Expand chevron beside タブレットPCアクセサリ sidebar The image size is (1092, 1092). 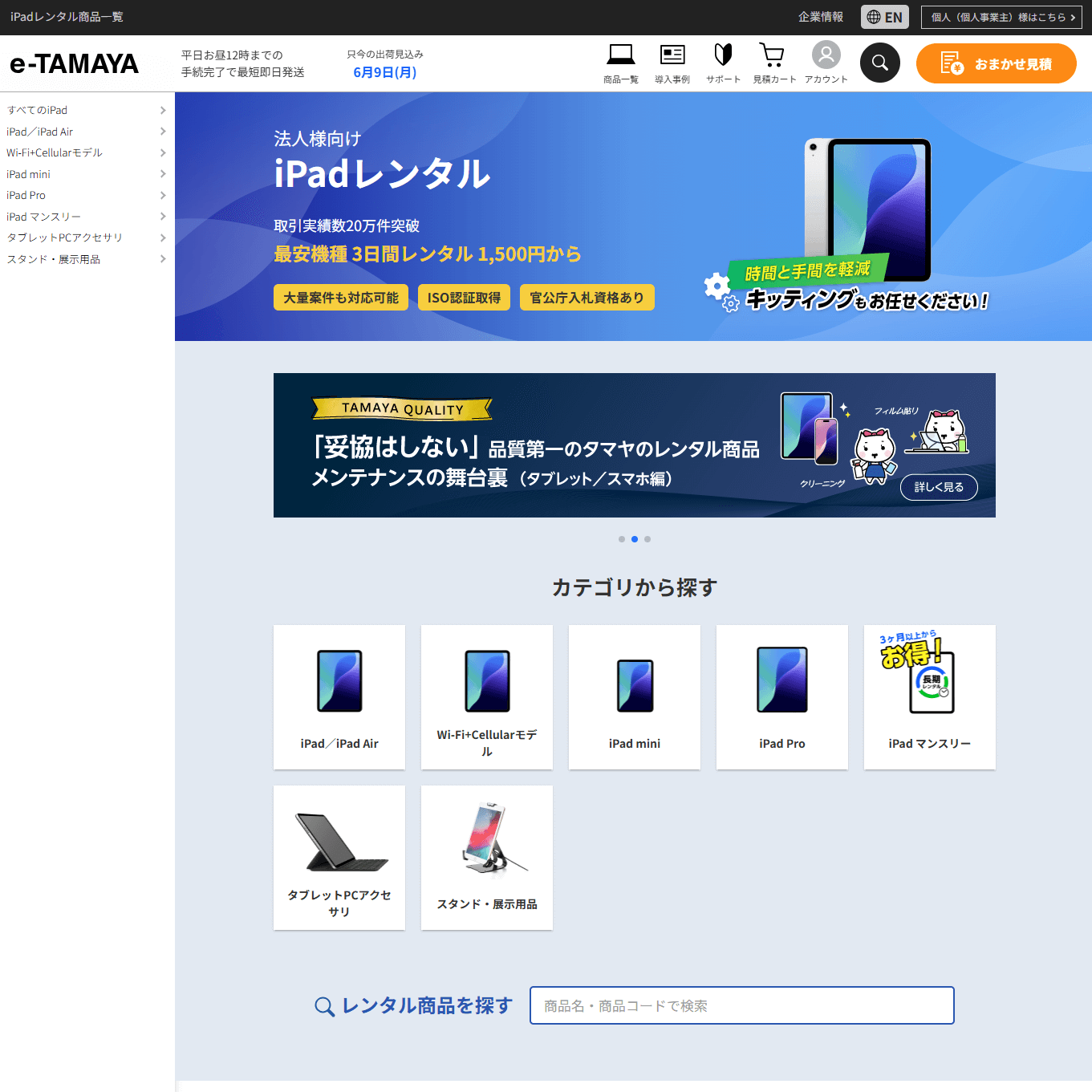click(163, 237)
